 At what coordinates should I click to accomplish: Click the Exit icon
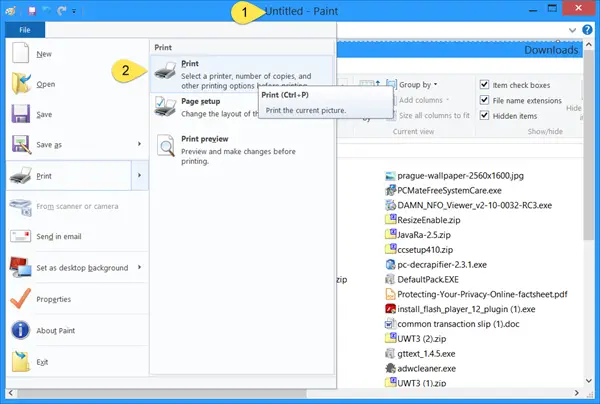pyautogui.click(x=21, y=361)
